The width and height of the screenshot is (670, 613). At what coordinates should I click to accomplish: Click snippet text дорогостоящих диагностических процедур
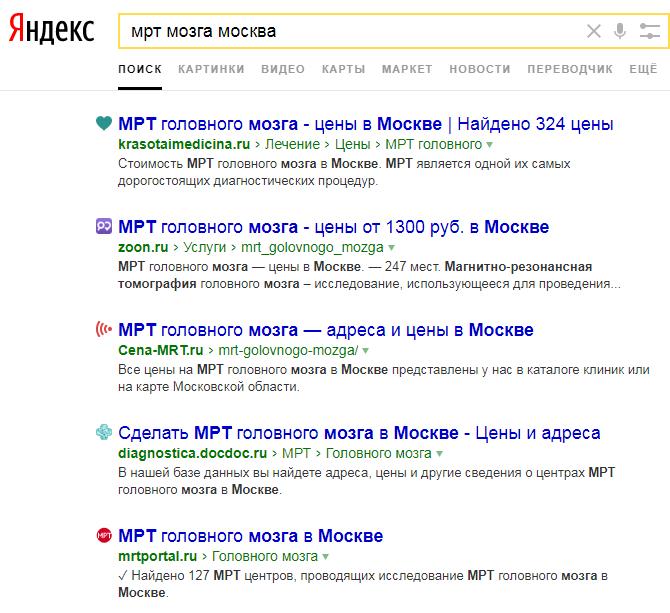[x=248, y=181]
